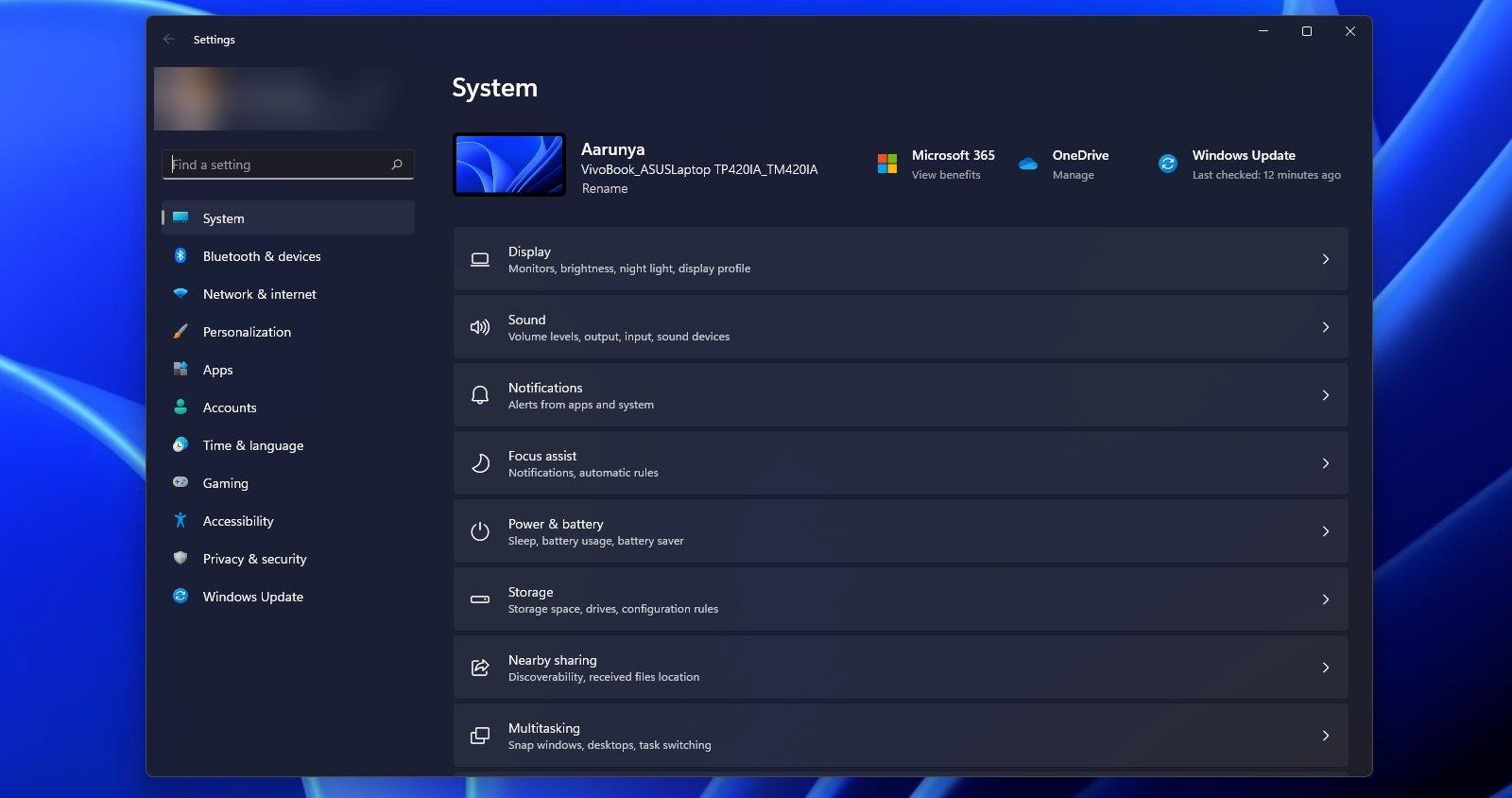Expand Notifications chevron
This screenshot has width=1512, height=798.
[x=1326, y=395]
